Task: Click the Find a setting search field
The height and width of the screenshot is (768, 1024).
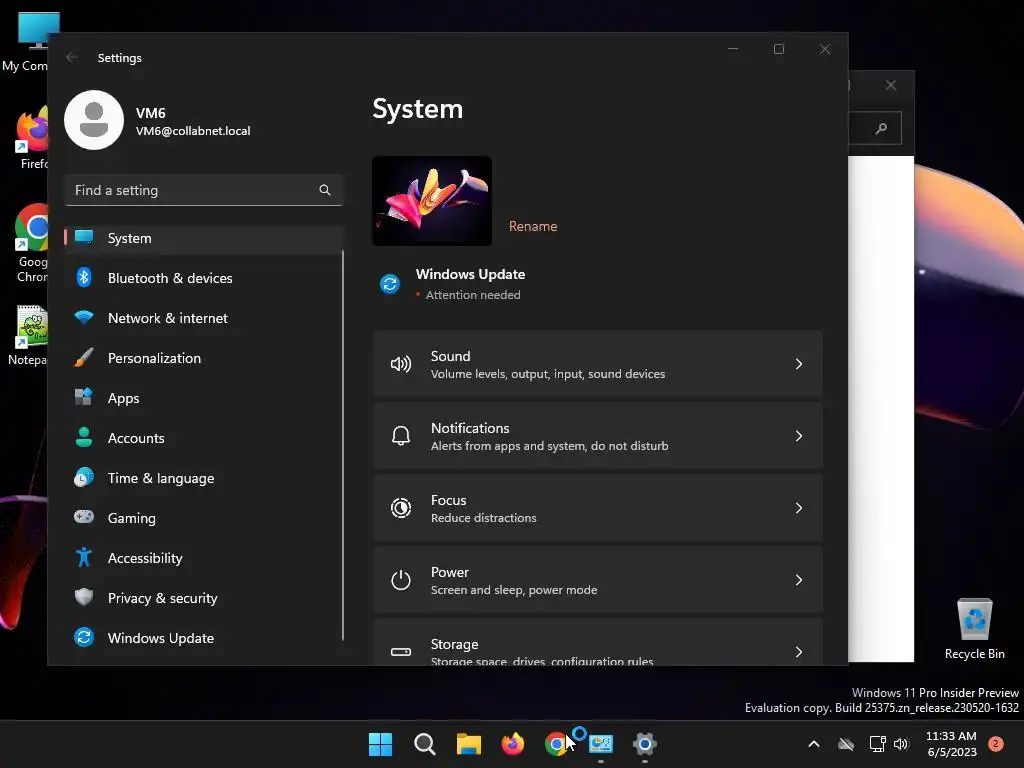Action: pos(204,190)
